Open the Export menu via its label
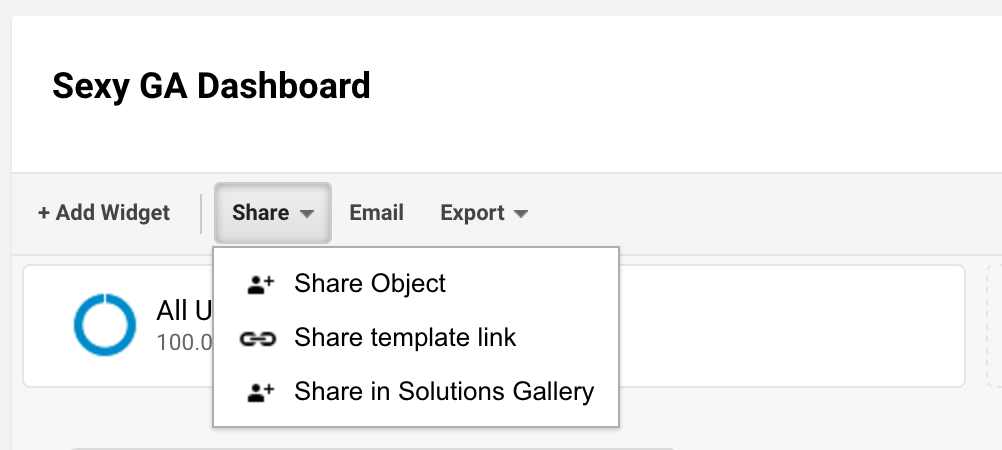 472,212
